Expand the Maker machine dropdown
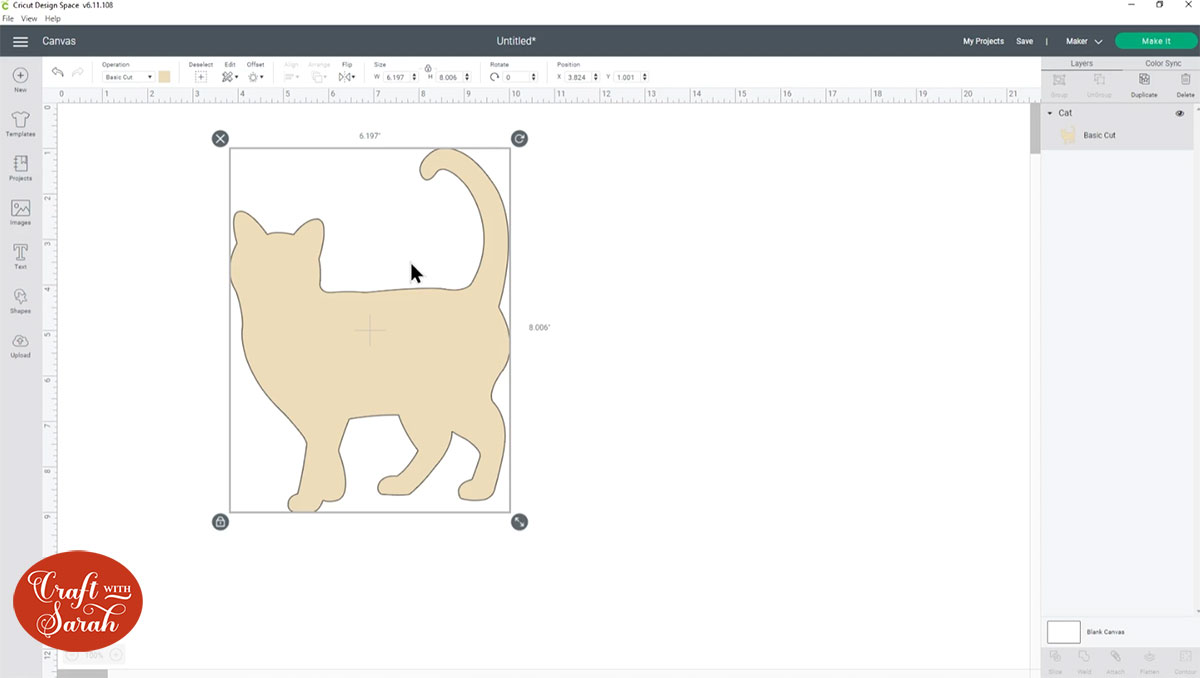 [1084, 41]
